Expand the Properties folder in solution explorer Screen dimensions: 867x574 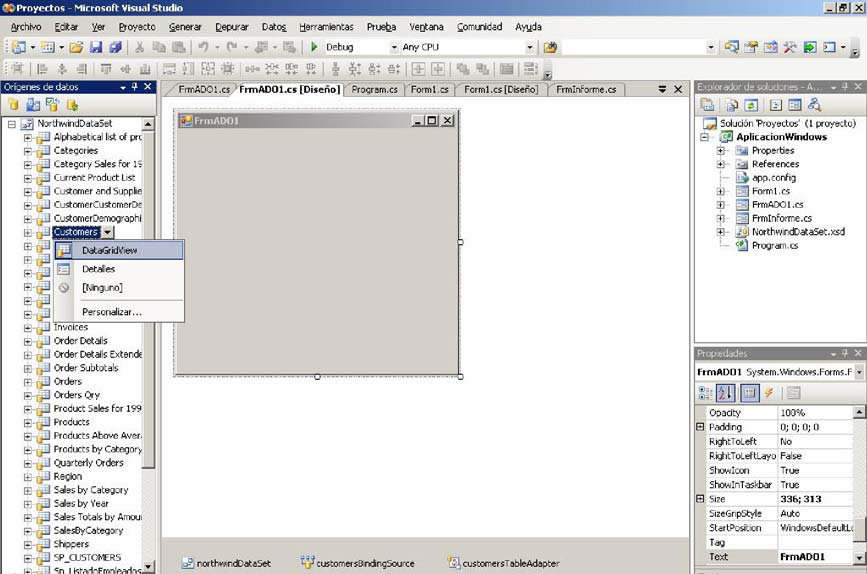click(x=720, y=150)
